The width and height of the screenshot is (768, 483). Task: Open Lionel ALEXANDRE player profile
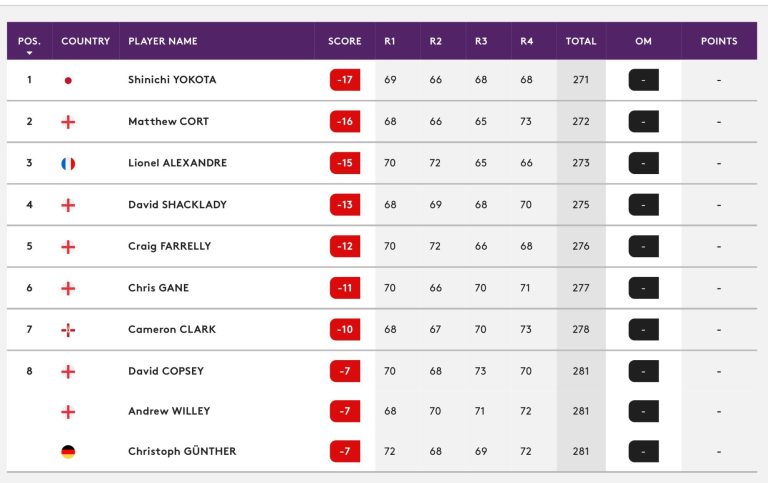click(x=177, y=163)
